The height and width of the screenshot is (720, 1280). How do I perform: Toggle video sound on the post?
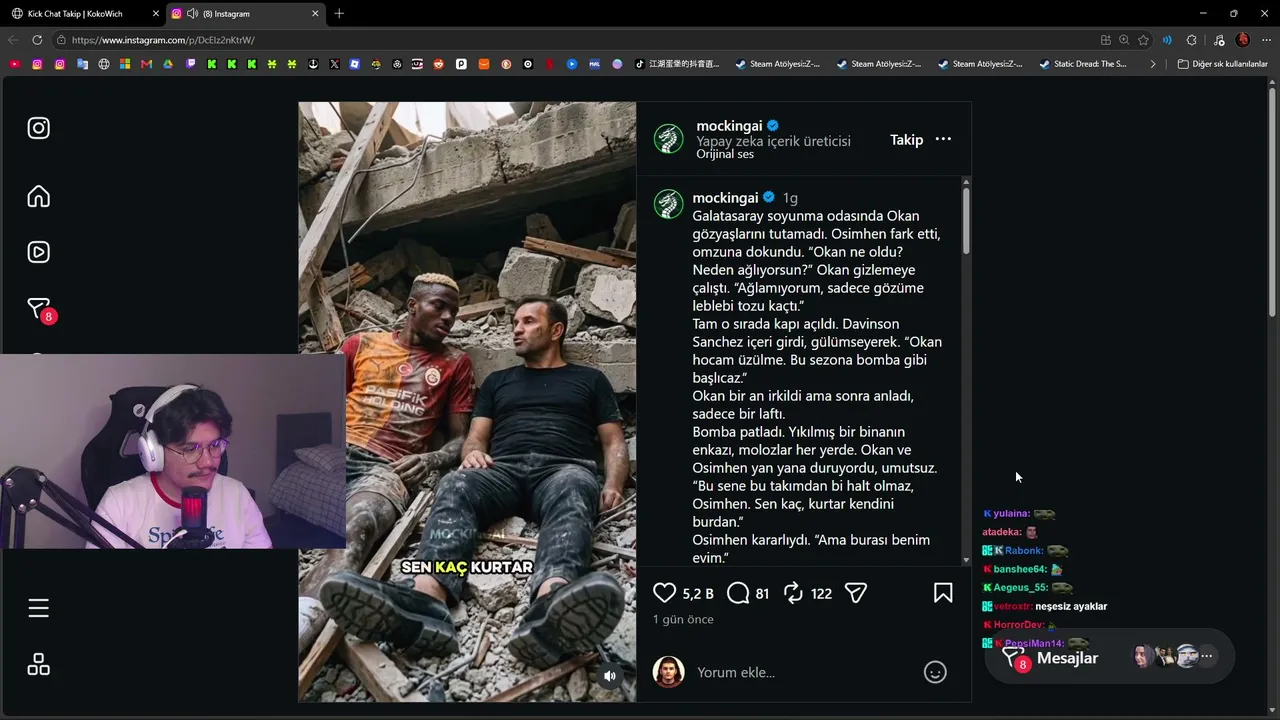coord(610,676)
